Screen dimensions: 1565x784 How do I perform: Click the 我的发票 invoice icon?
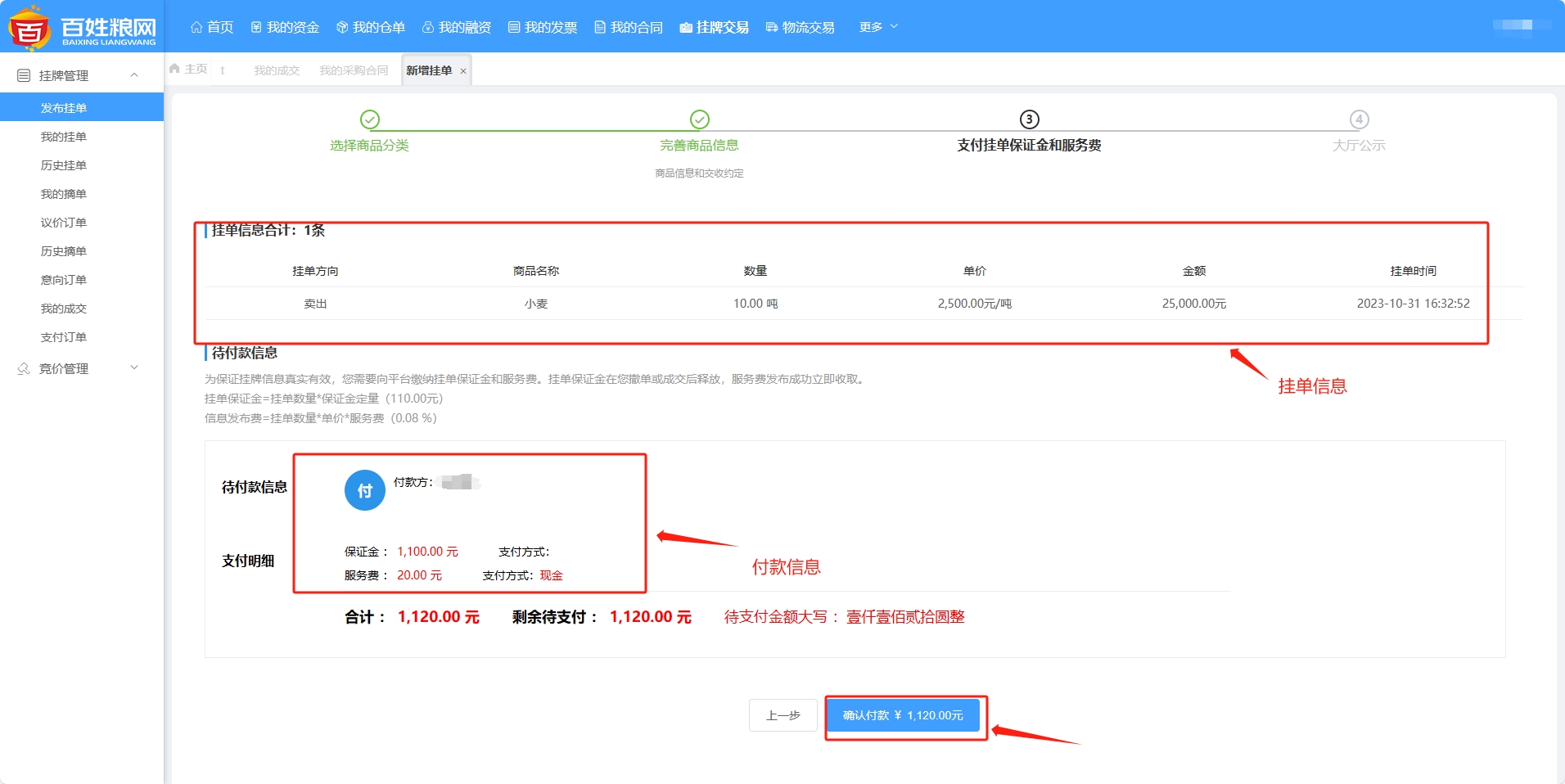[514, 27]
